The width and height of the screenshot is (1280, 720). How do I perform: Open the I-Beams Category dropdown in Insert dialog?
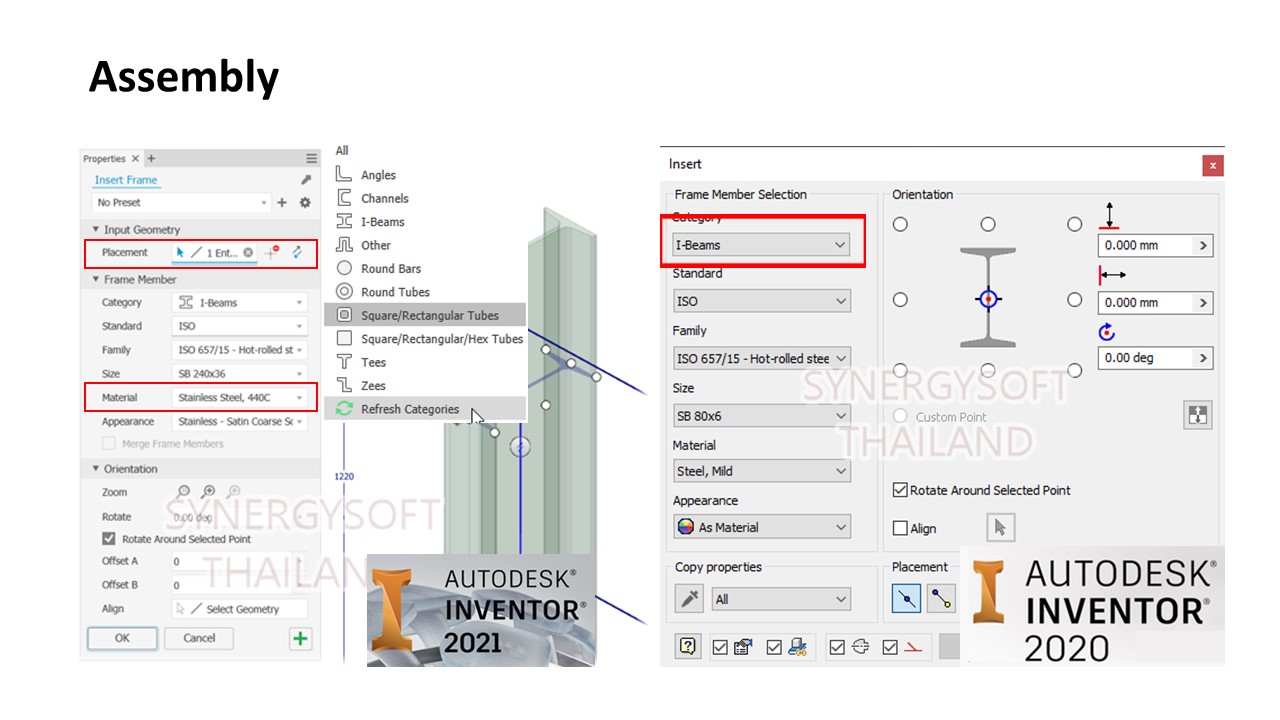[x=761, y=245]
